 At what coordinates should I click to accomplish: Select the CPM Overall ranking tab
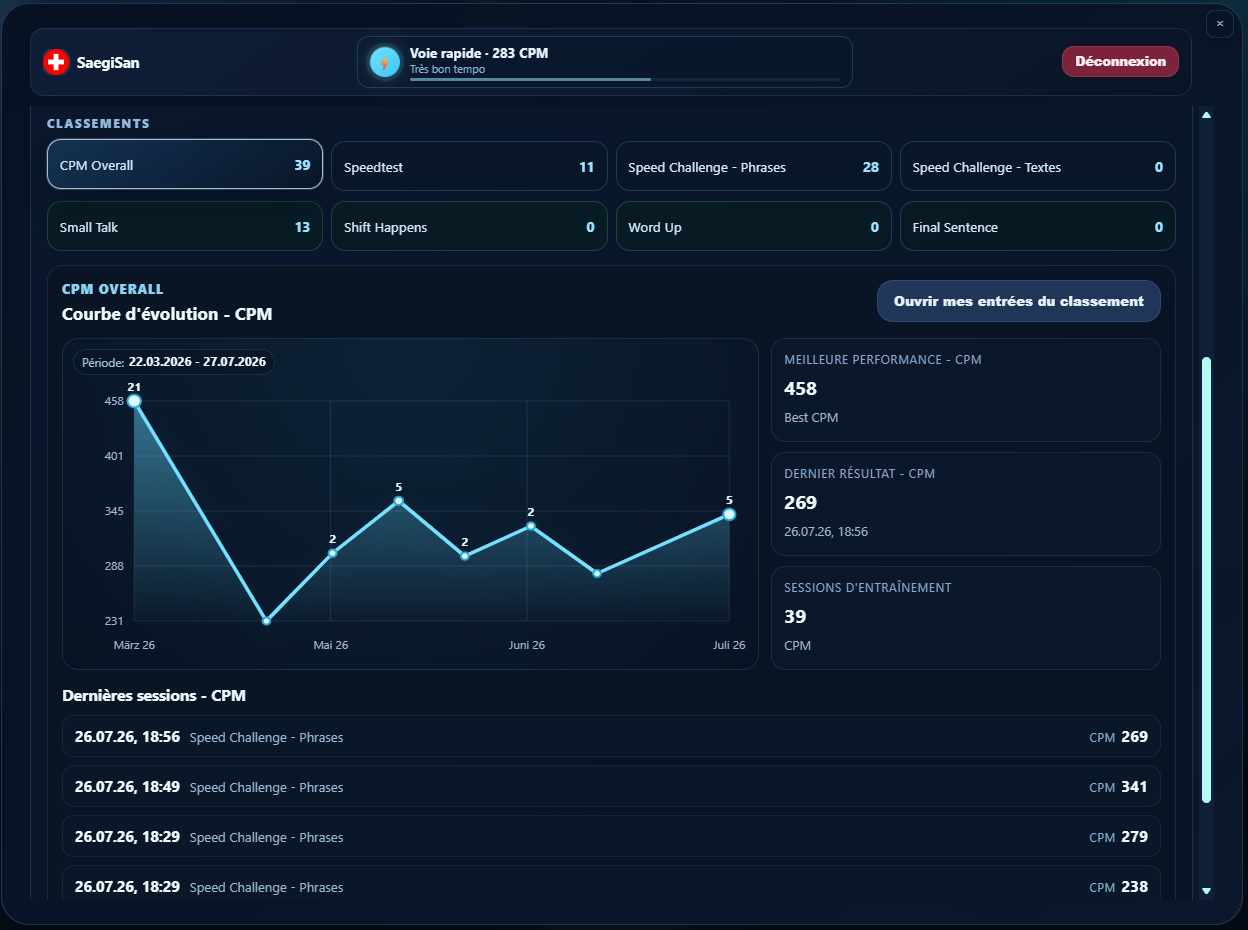click(185, 165)
